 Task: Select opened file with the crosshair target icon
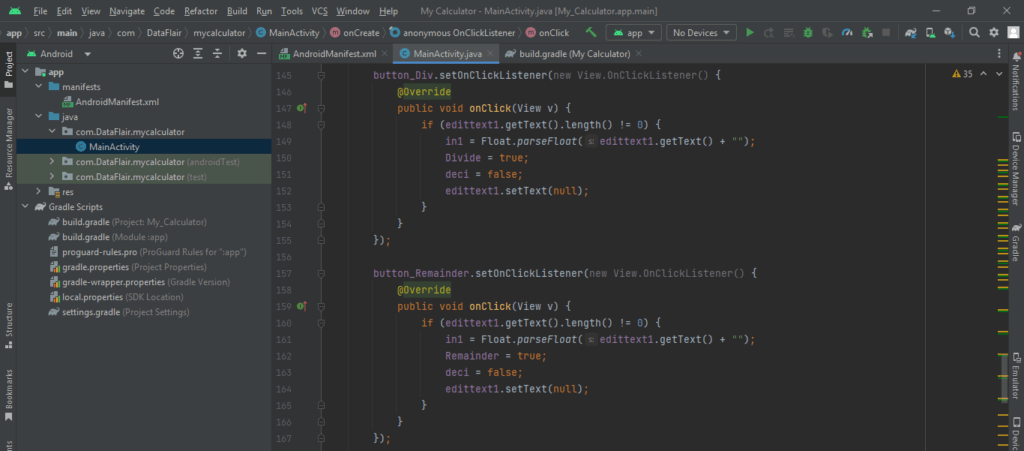click(178, 54)
